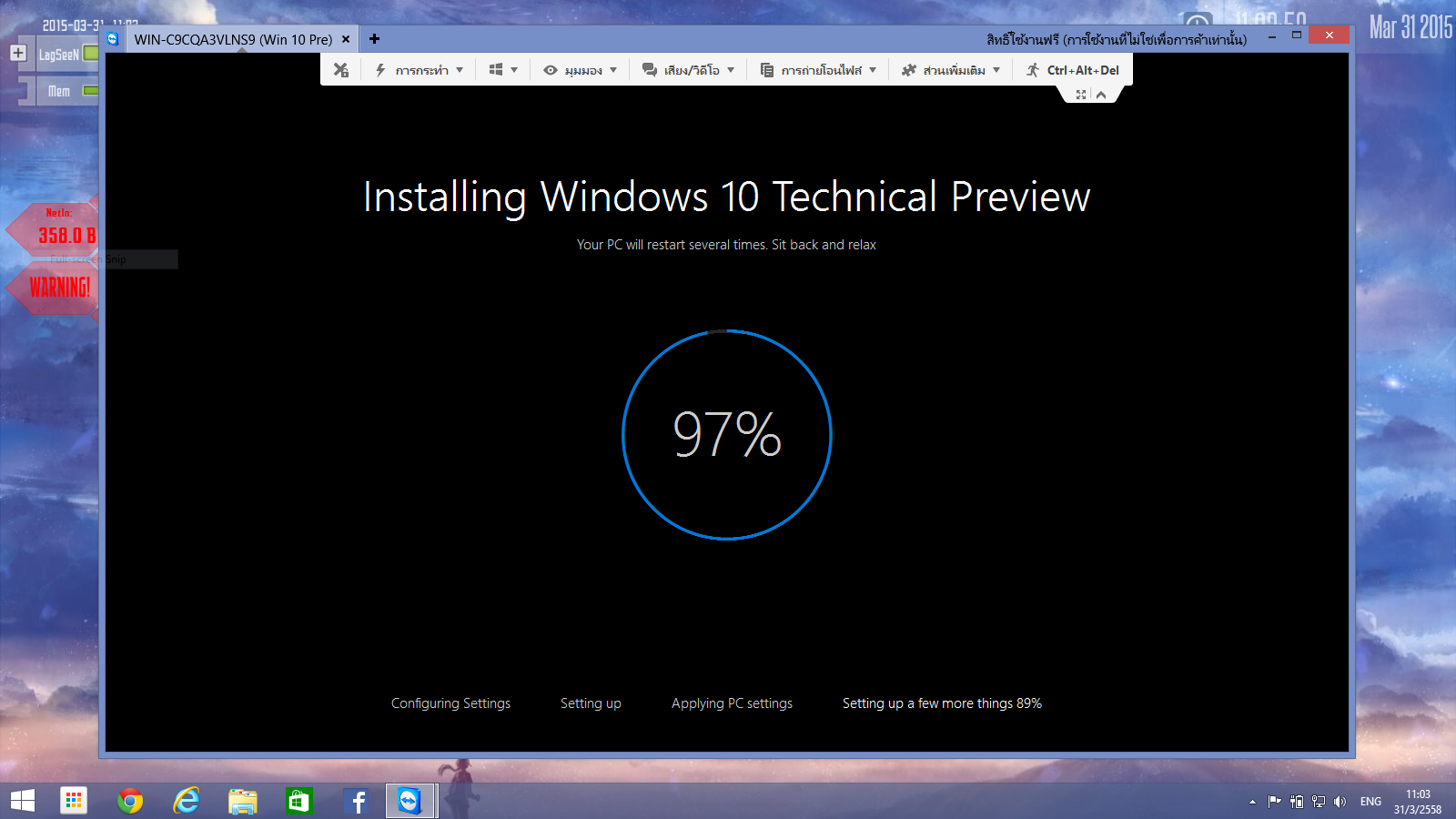Close the TeamViewer window with red X
Image resolution: width=1456 pixels, height=819 pixels.
coord(1330,35)
